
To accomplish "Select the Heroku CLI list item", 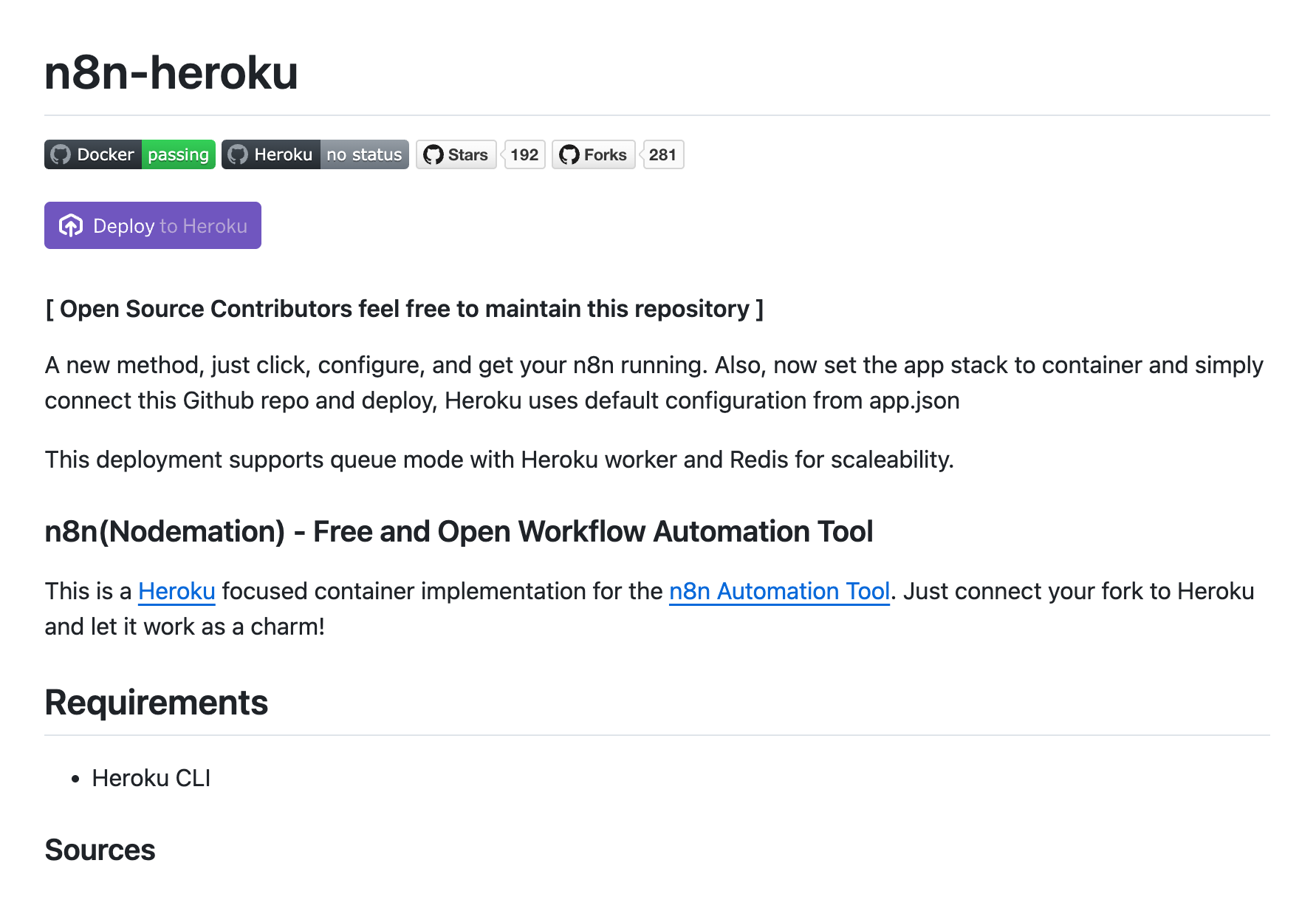I will (151, 777).
